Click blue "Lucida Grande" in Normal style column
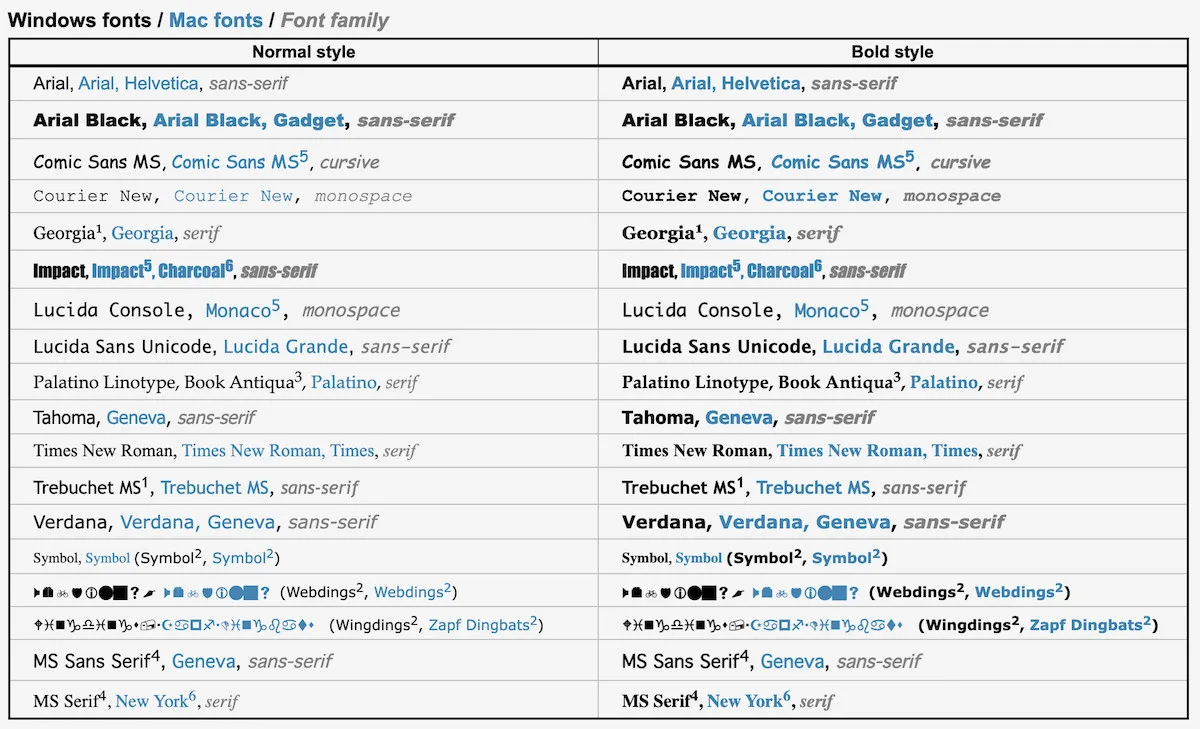The width and height of the screenshot is (1200, 729). click(286, 347)
